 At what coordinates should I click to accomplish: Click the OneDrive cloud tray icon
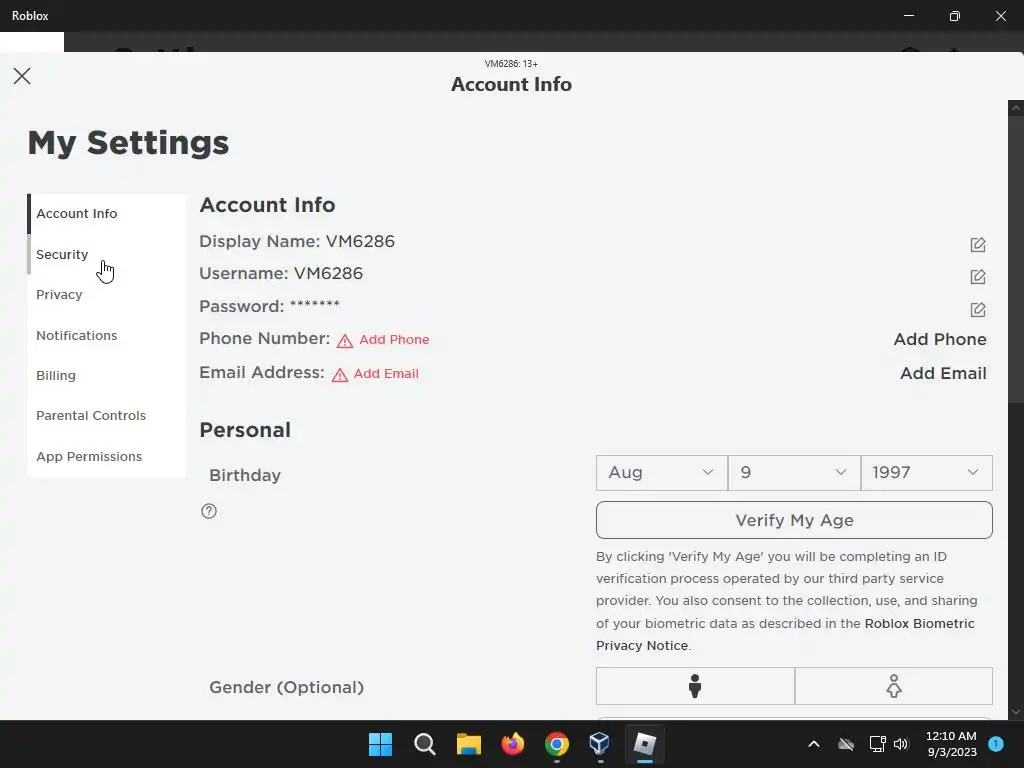[846, 744]
